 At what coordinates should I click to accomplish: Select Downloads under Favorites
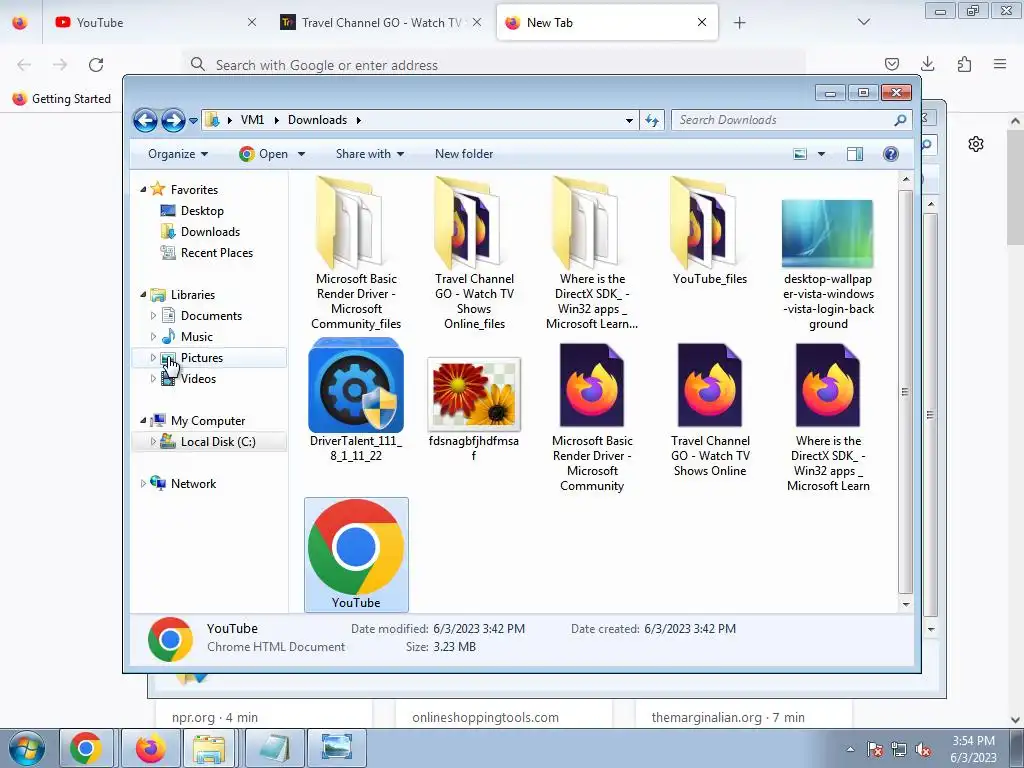pos(210,232)
